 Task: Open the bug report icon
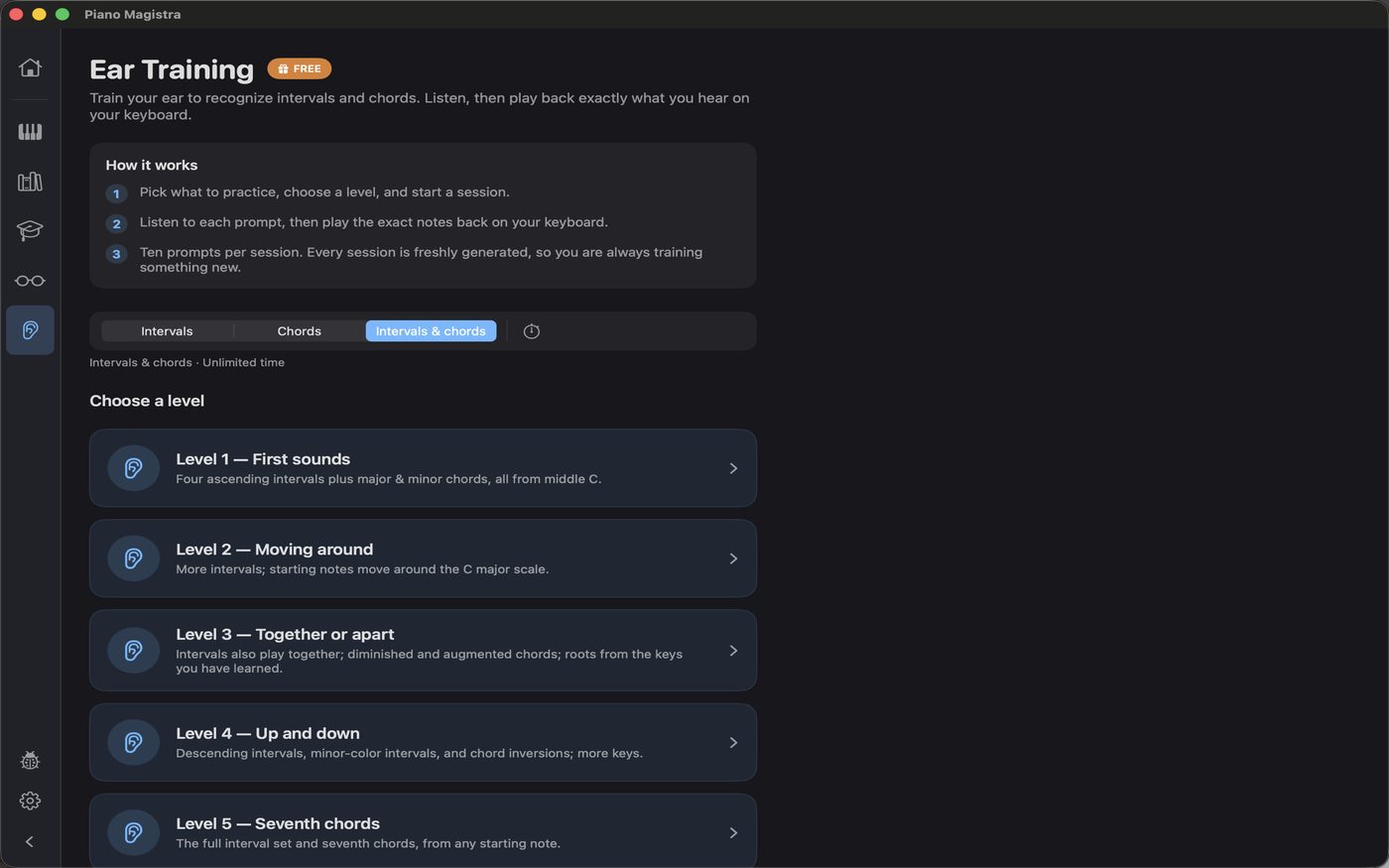[30, 761]
